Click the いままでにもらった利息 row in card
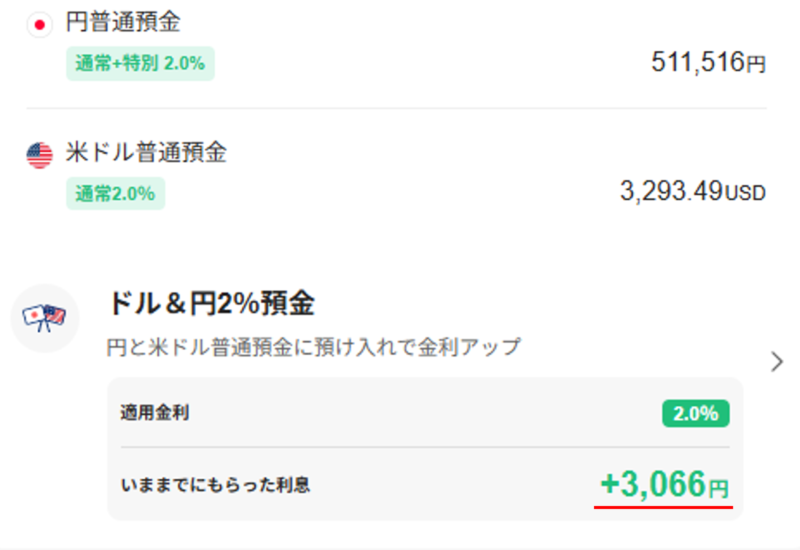The height and width of the screenshot is (550, 800). (424, 485)
